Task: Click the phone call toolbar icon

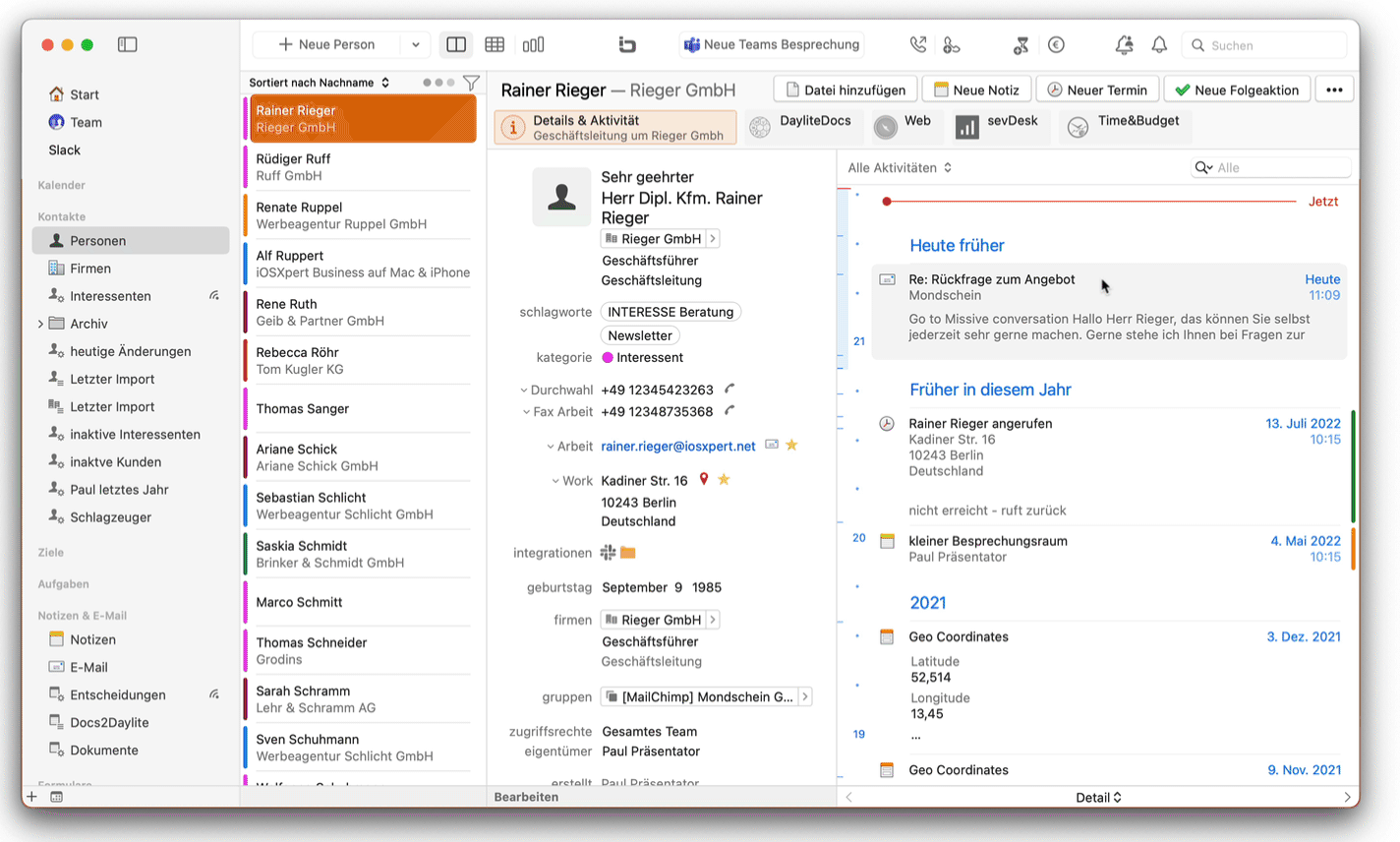Action: click(917, 44)
